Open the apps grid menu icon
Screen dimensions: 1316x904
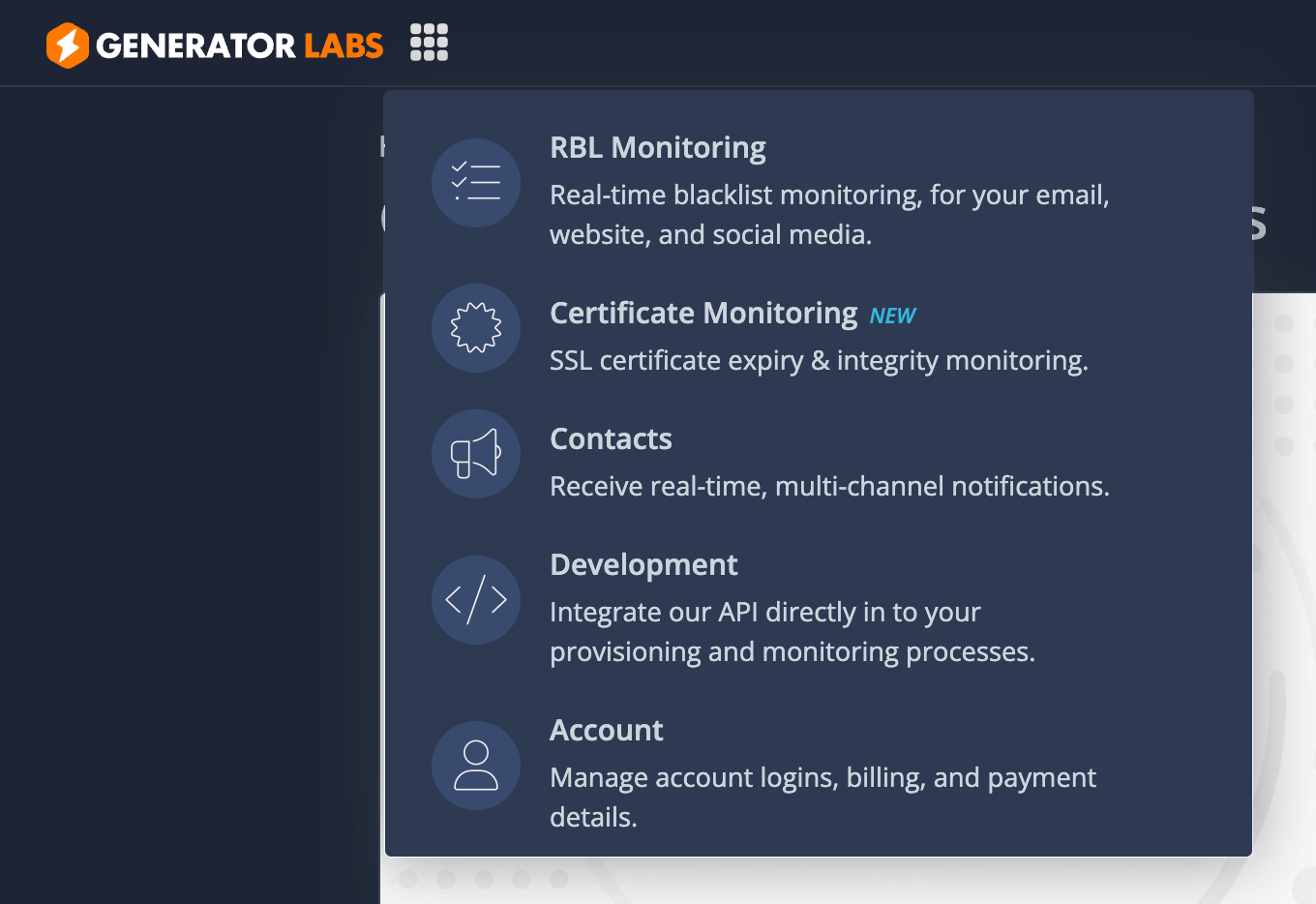point(429,43)
